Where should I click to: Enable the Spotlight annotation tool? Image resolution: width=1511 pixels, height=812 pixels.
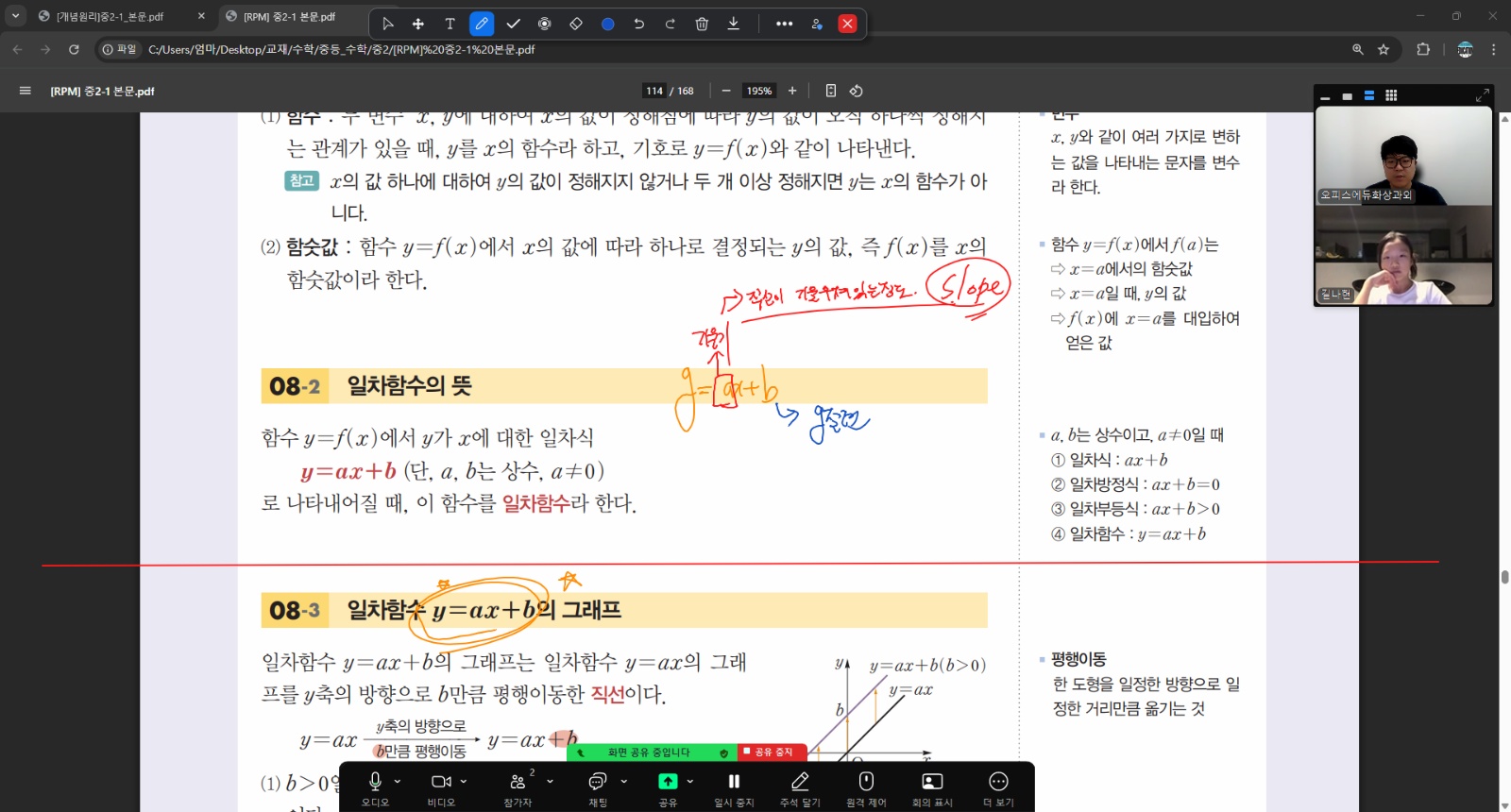tap(545, 24)
